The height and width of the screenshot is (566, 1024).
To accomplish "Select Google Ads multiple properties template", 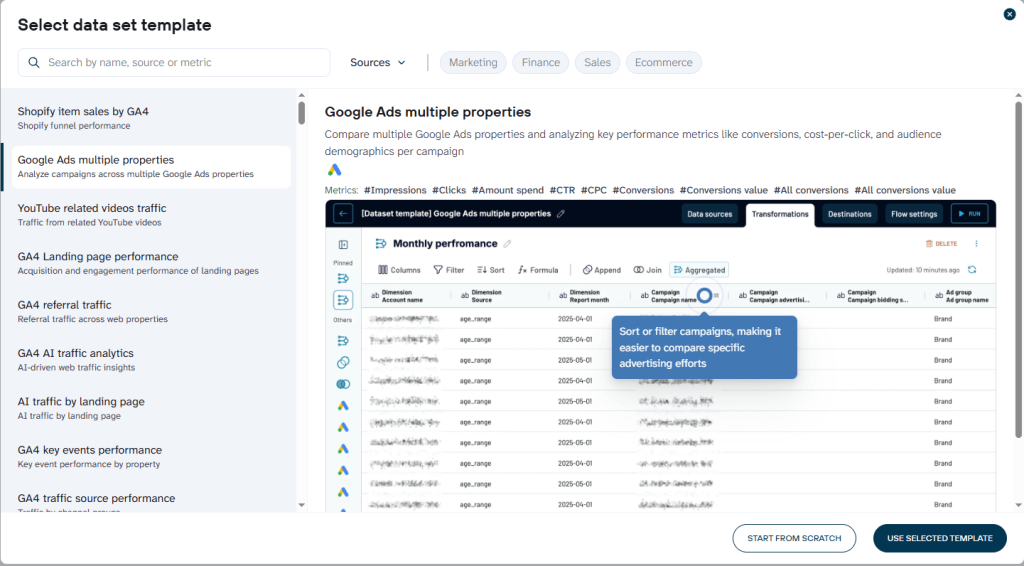I will click(151, 166).
